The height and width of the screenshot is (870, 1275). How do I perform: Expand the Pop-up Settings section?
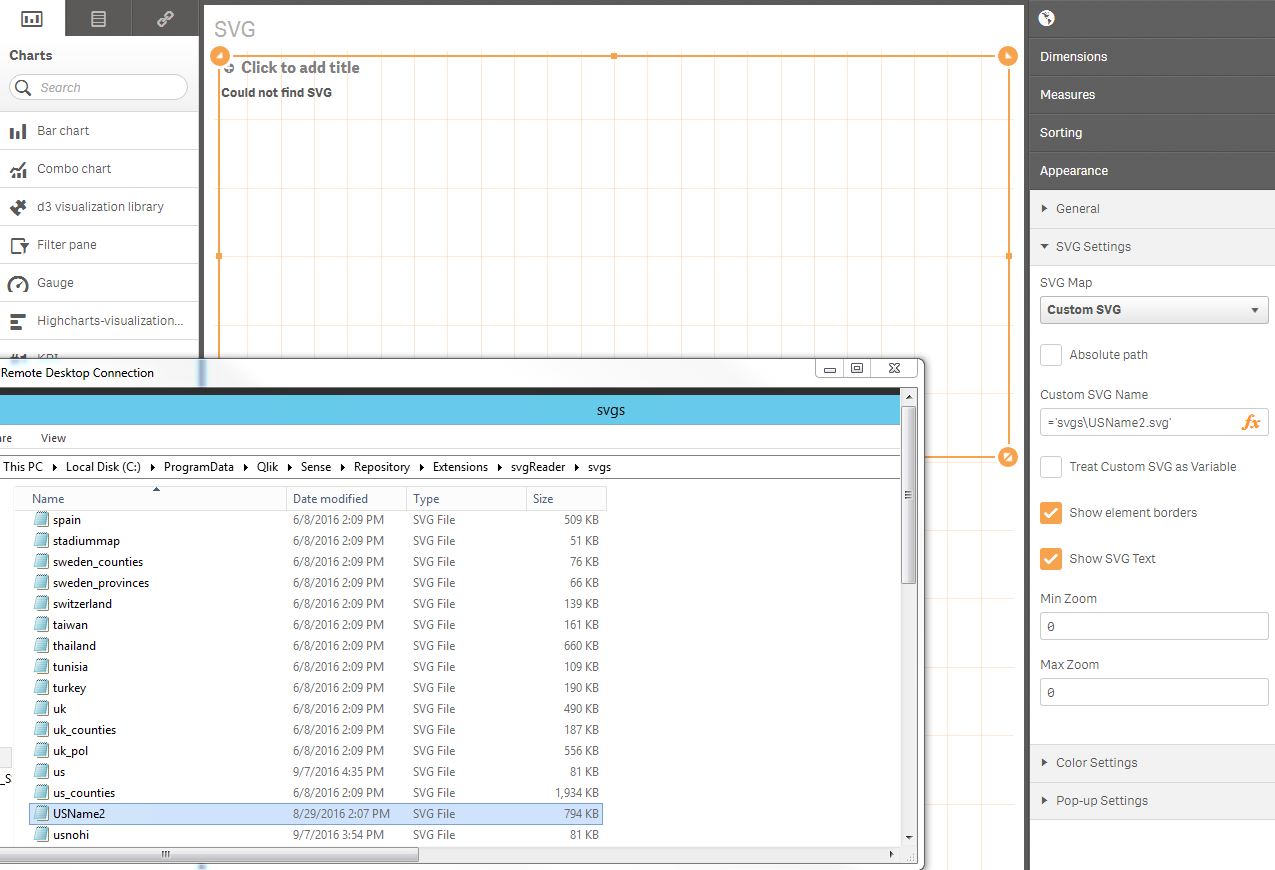[1102, 800]
